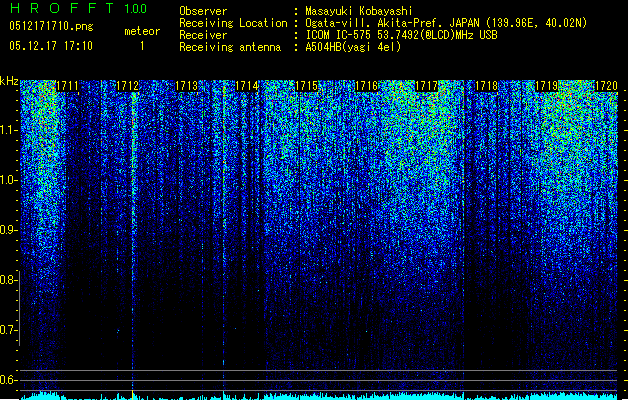Screen dimensions: 629x400
Task: Click the date stamp 05.12.17 17:10
Action: pos(51,46)
